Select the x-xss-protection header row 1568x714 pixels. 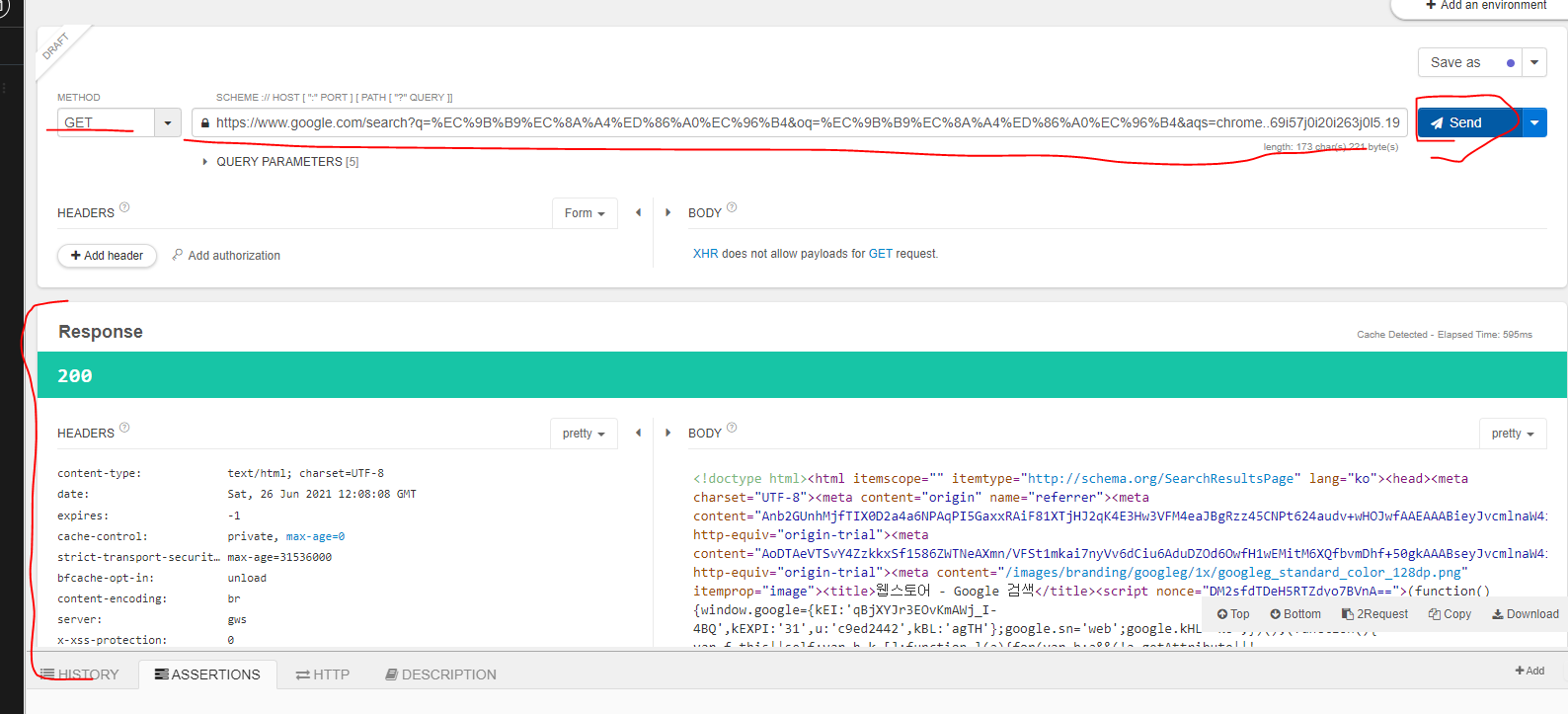336,640
